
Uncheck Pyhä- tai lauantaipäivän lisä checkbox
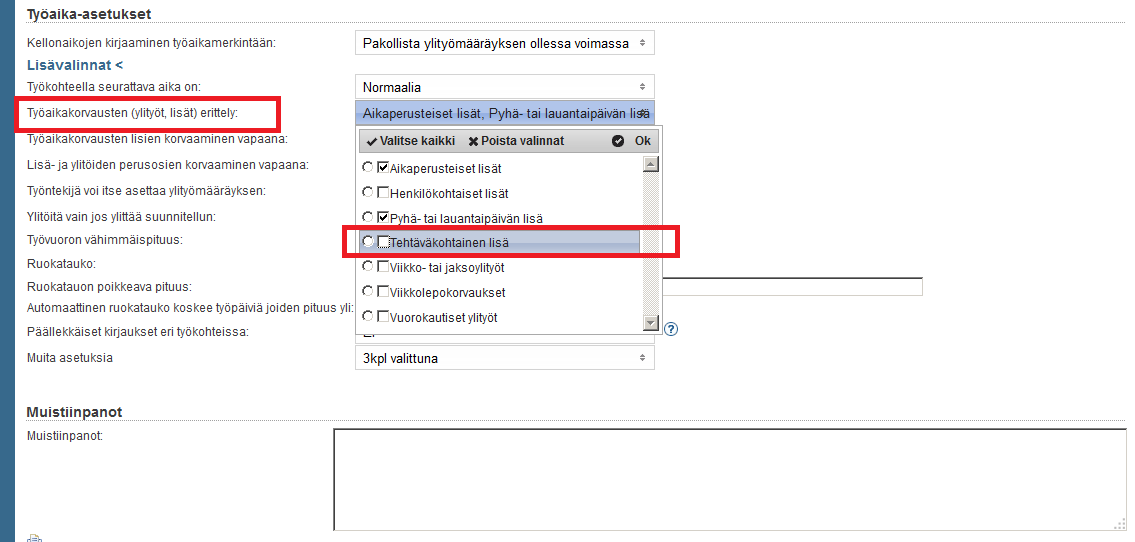(x=383, y=217)
